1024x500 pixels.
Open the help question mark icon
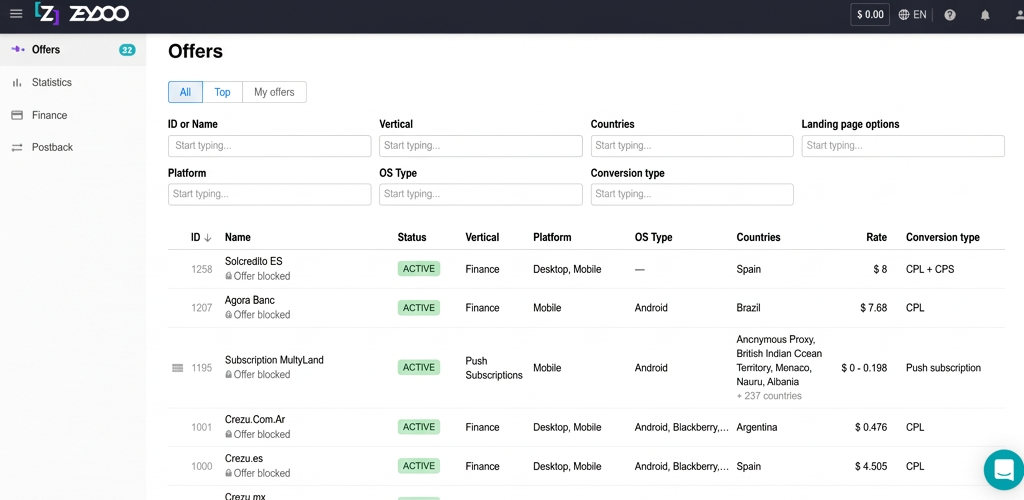tap(950, 14)
